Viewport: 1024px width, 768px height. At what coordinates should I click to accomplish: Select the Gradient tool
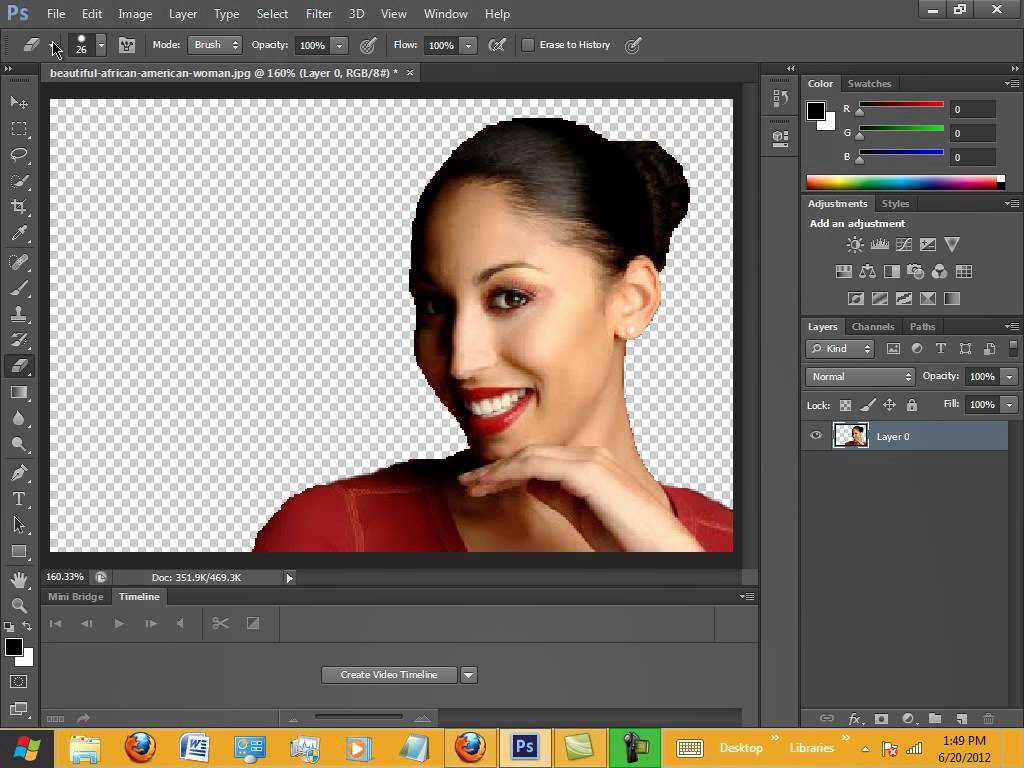(19, 392)
